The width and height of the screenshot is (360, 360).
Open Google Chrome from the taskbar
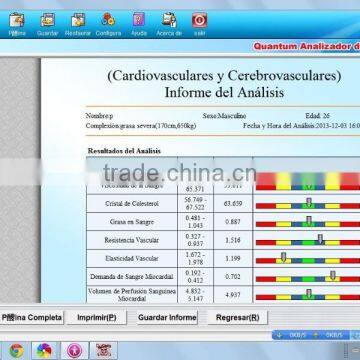click(x=17, y=351)
